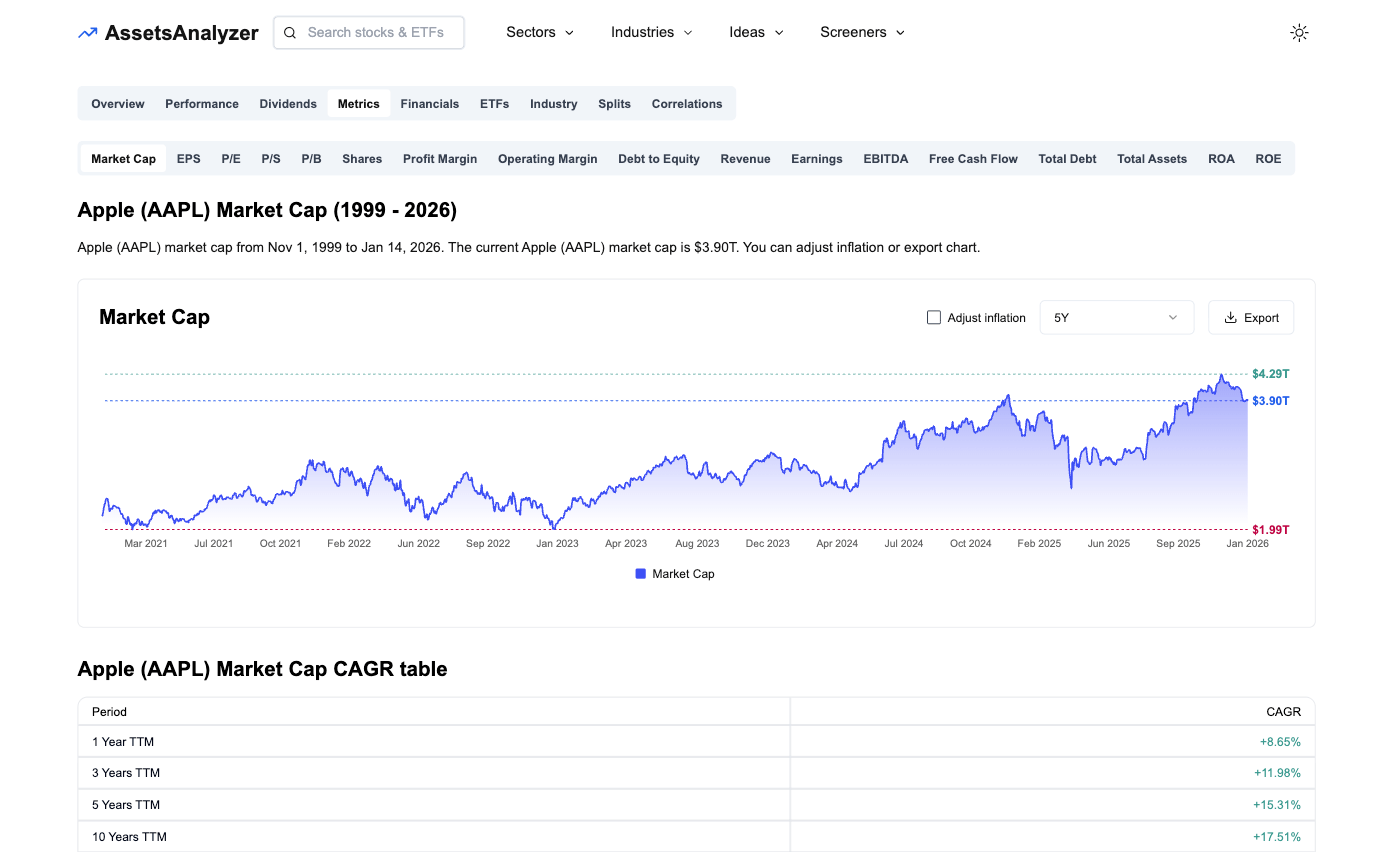This screenshot has height=852, width=1393.
Task: Click the Mar 2021 axis label
Action: point(146,544)
